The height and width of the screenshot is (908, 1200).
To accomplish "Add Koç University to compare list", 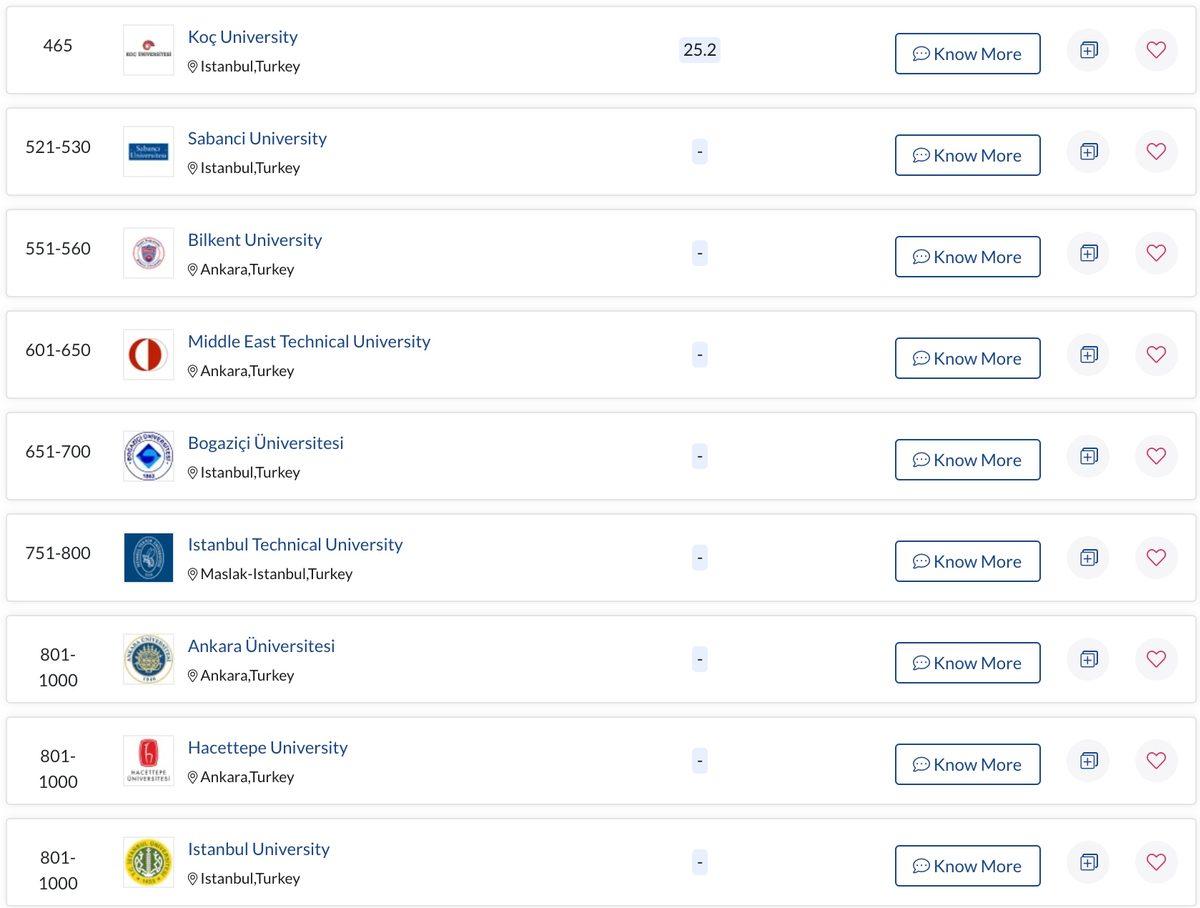I will pos(1088,50).
